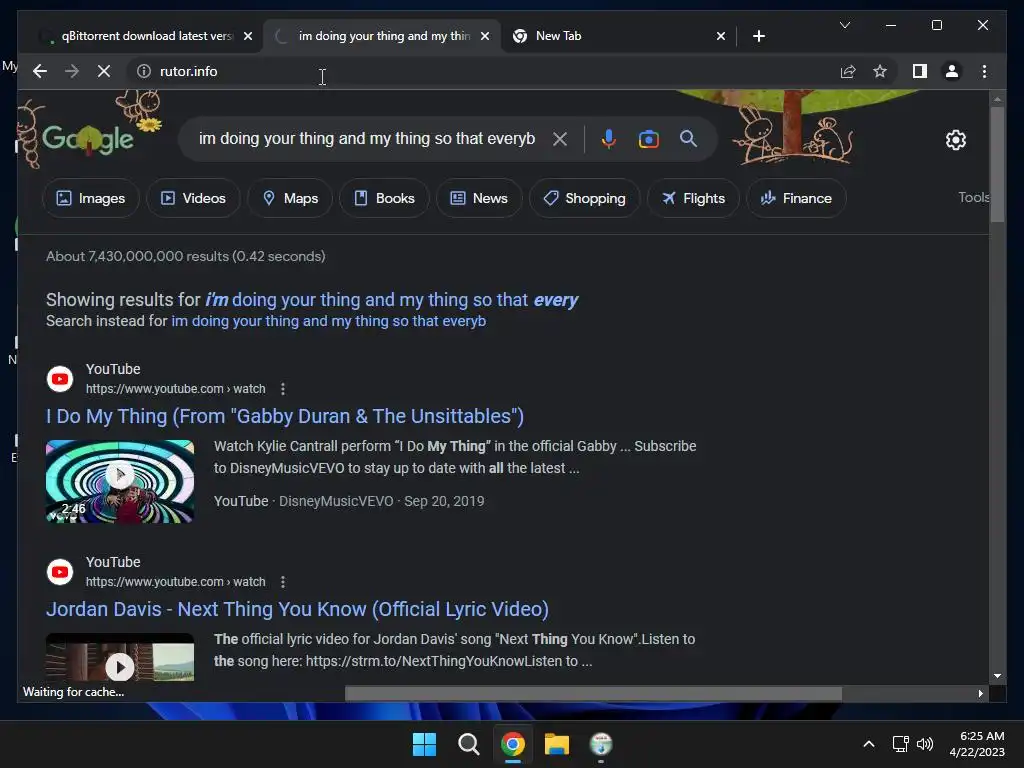Viewport: 1024px width, 768px height.
Task: Filter results by Images
Action: 91,198
